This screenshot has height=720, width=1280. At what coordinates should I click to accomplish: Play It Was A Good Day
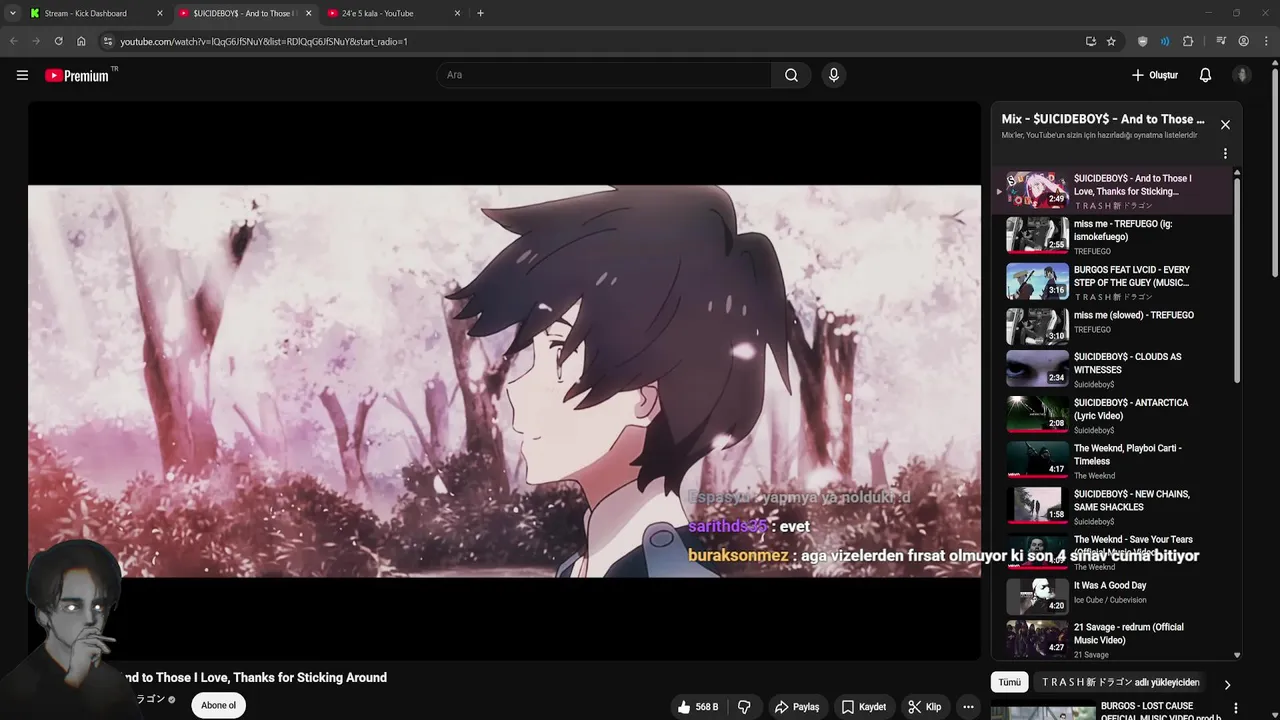coord(1112,597)
